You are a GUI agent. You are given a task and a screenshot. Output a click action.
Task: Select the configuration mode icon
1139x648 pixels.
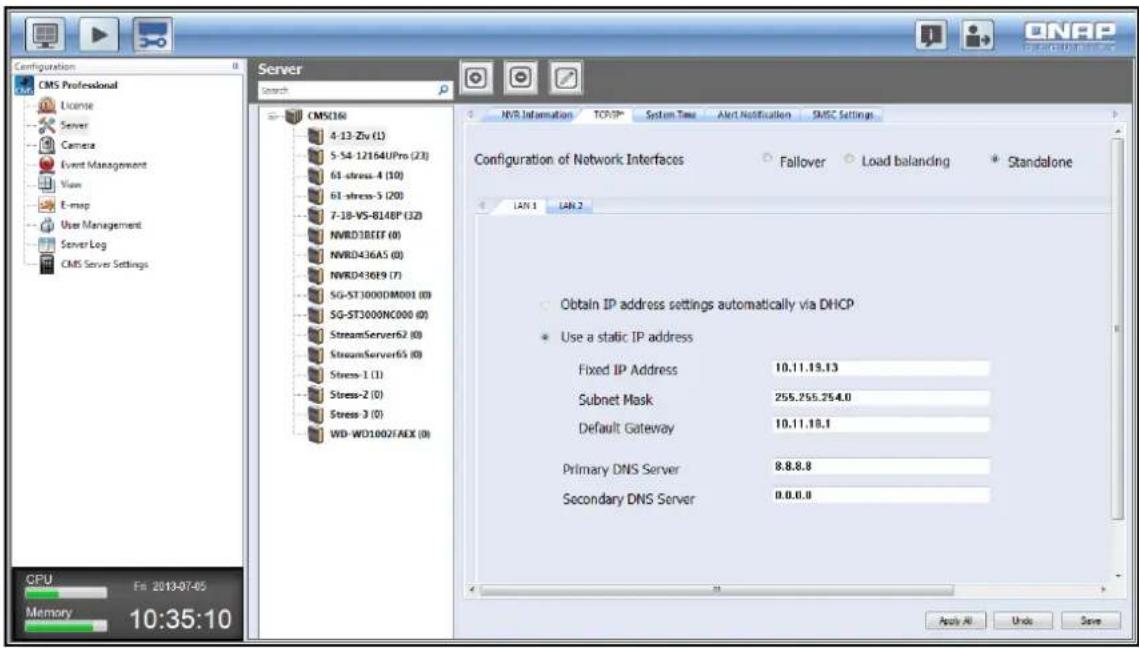pyautogui.click(x=153, y=37)
